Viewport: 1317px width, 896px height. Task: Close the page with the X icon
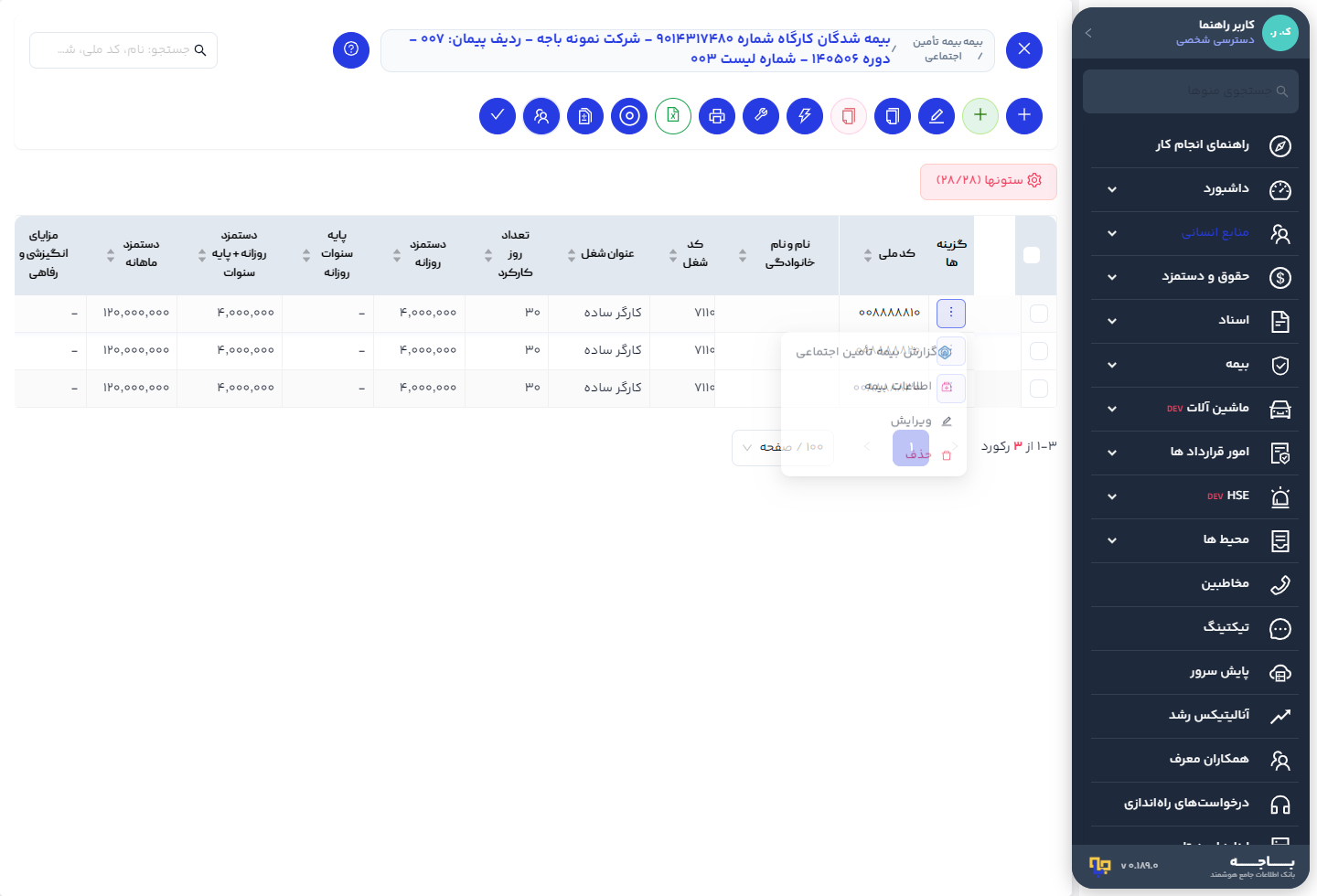[1024, 49]
